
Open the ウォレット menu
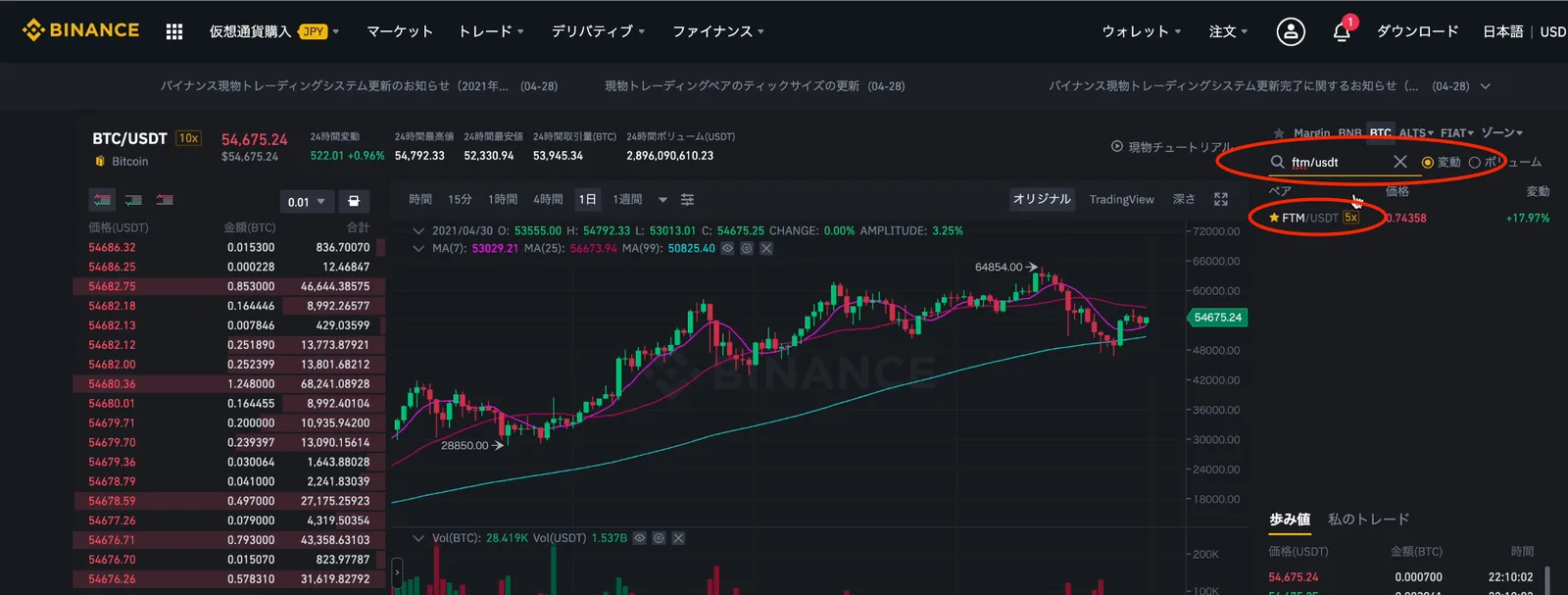point(1142,31)
